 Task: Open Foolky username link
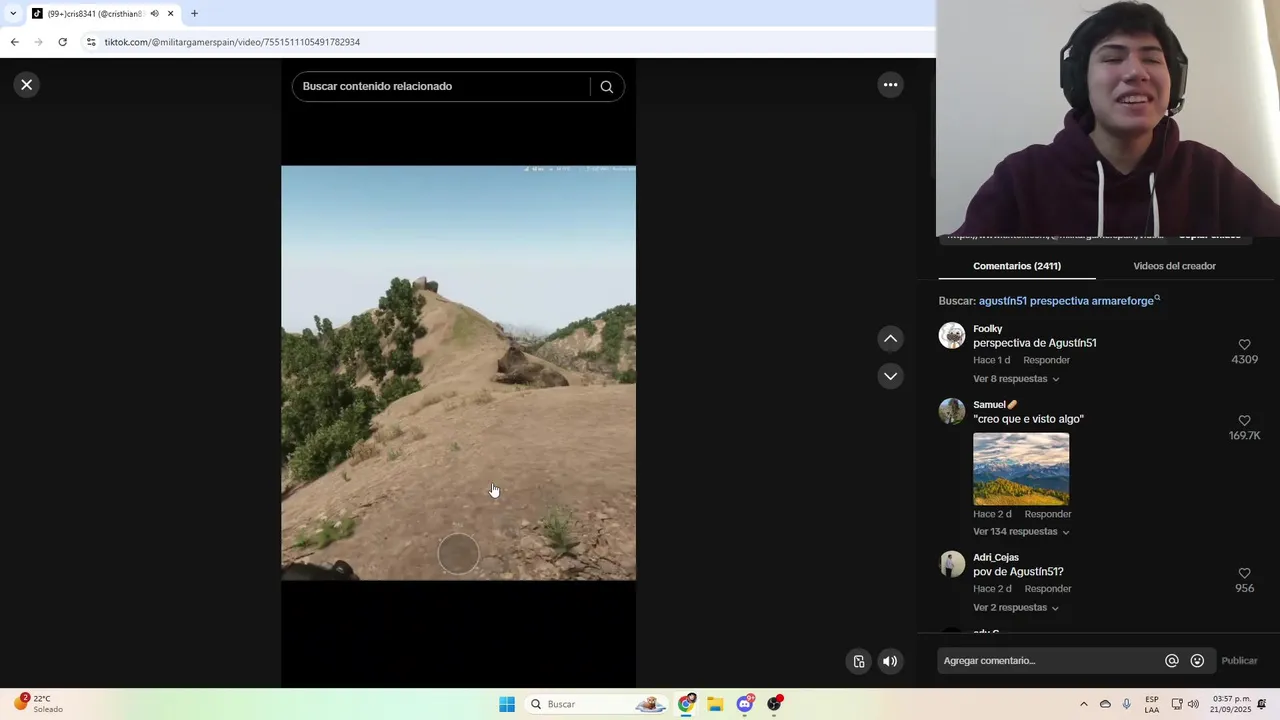[988, 329]
